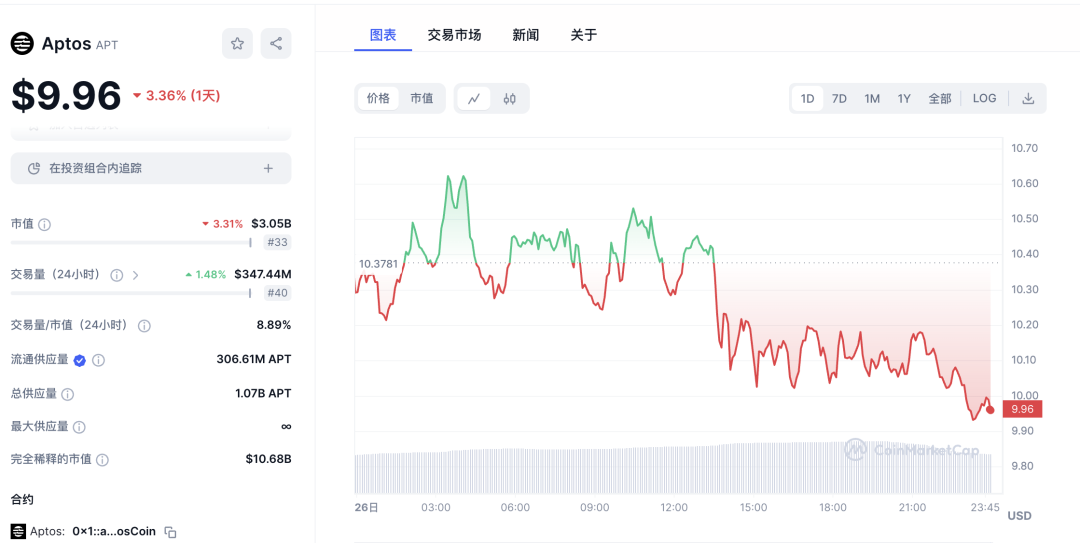Switch to candlestick chart view icon
Screen dimensions: 1080x543
coord(510,99)
